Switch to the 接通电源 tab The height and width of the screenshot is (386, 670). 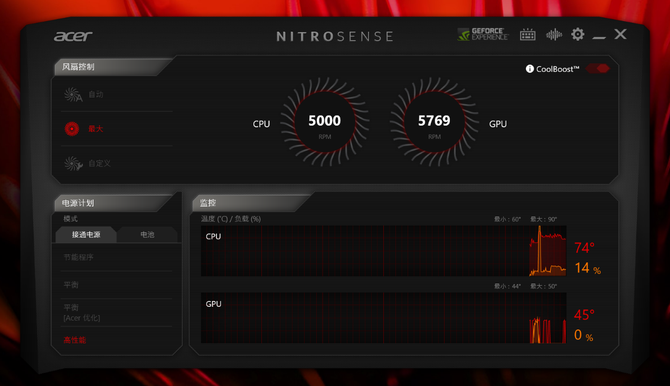86,235
